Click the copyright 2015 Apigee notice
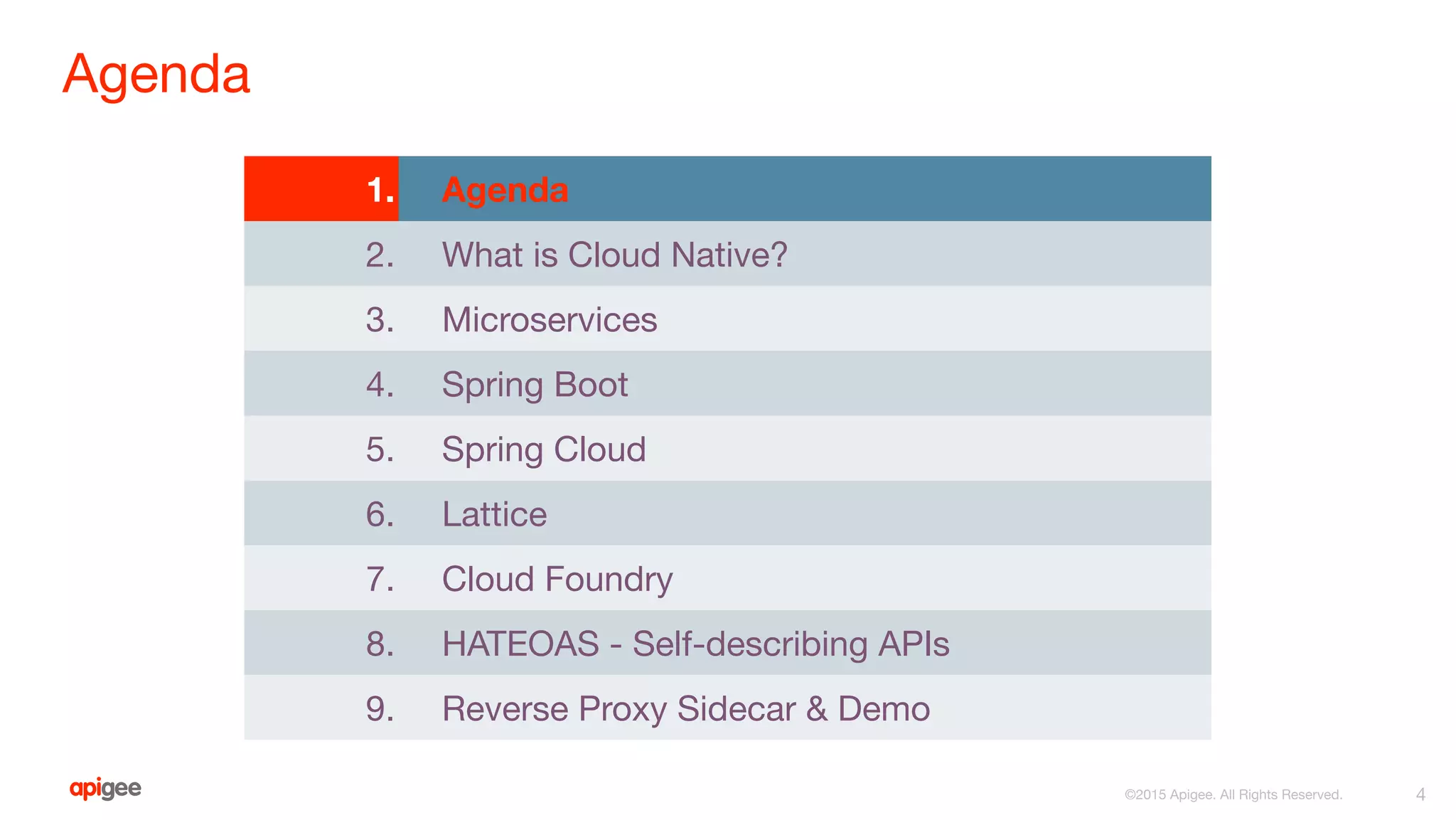This screenshot has width=1456, height=820. (x=1233, y=794)
